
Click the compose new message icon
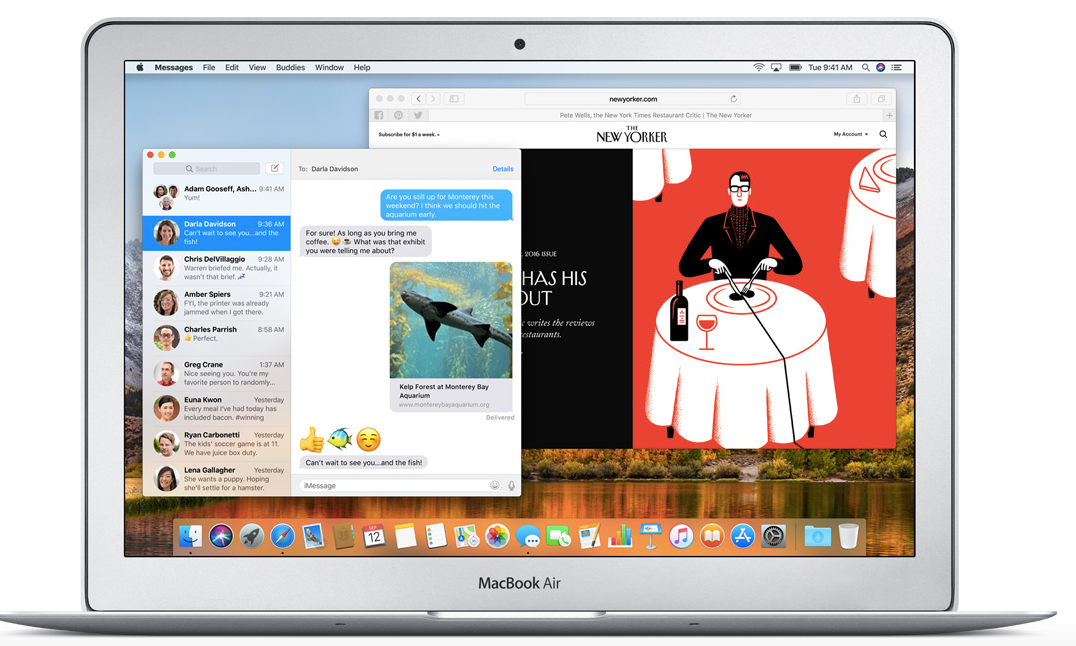pyautogui.click(x=275, y=169)
